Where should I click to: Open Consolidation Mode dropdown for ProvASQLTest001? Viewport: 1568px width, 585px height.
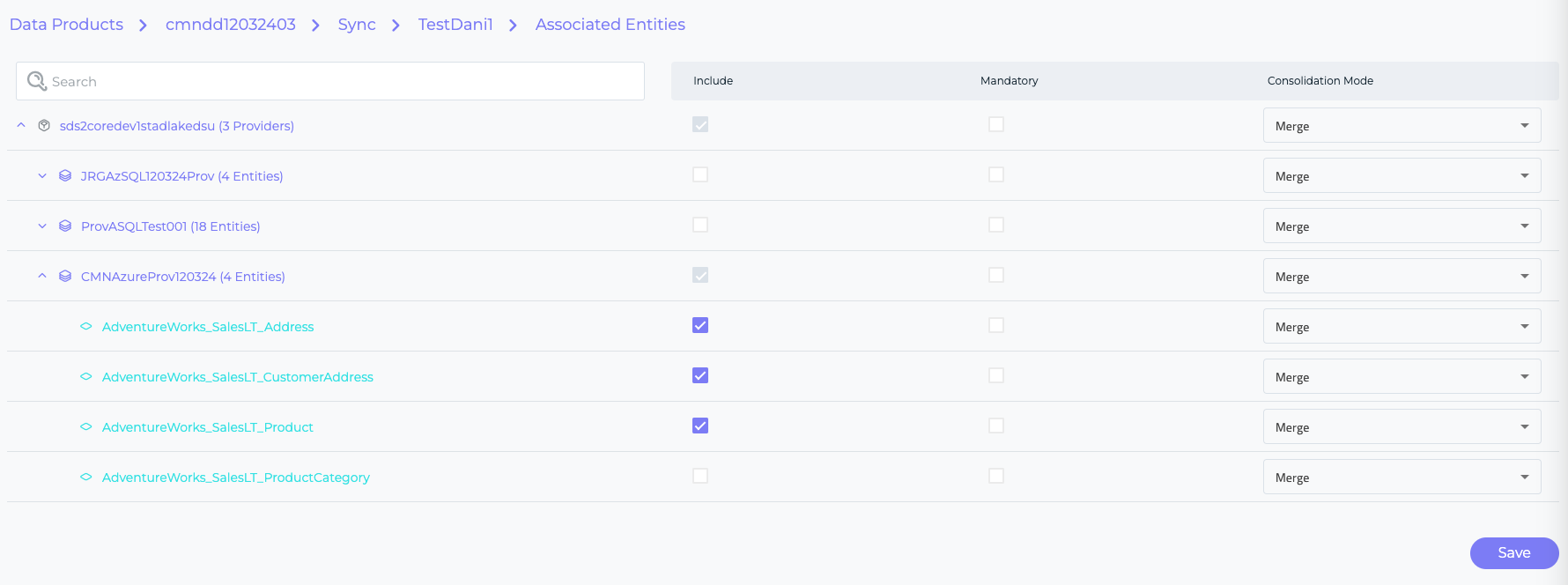click(1401, 226)
